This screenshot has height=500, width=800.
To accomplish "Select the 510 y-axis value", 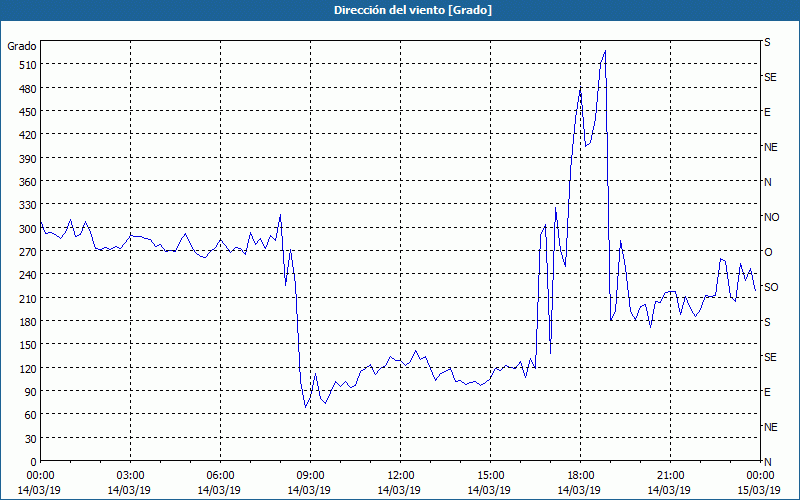I will (x=28, y=65).
